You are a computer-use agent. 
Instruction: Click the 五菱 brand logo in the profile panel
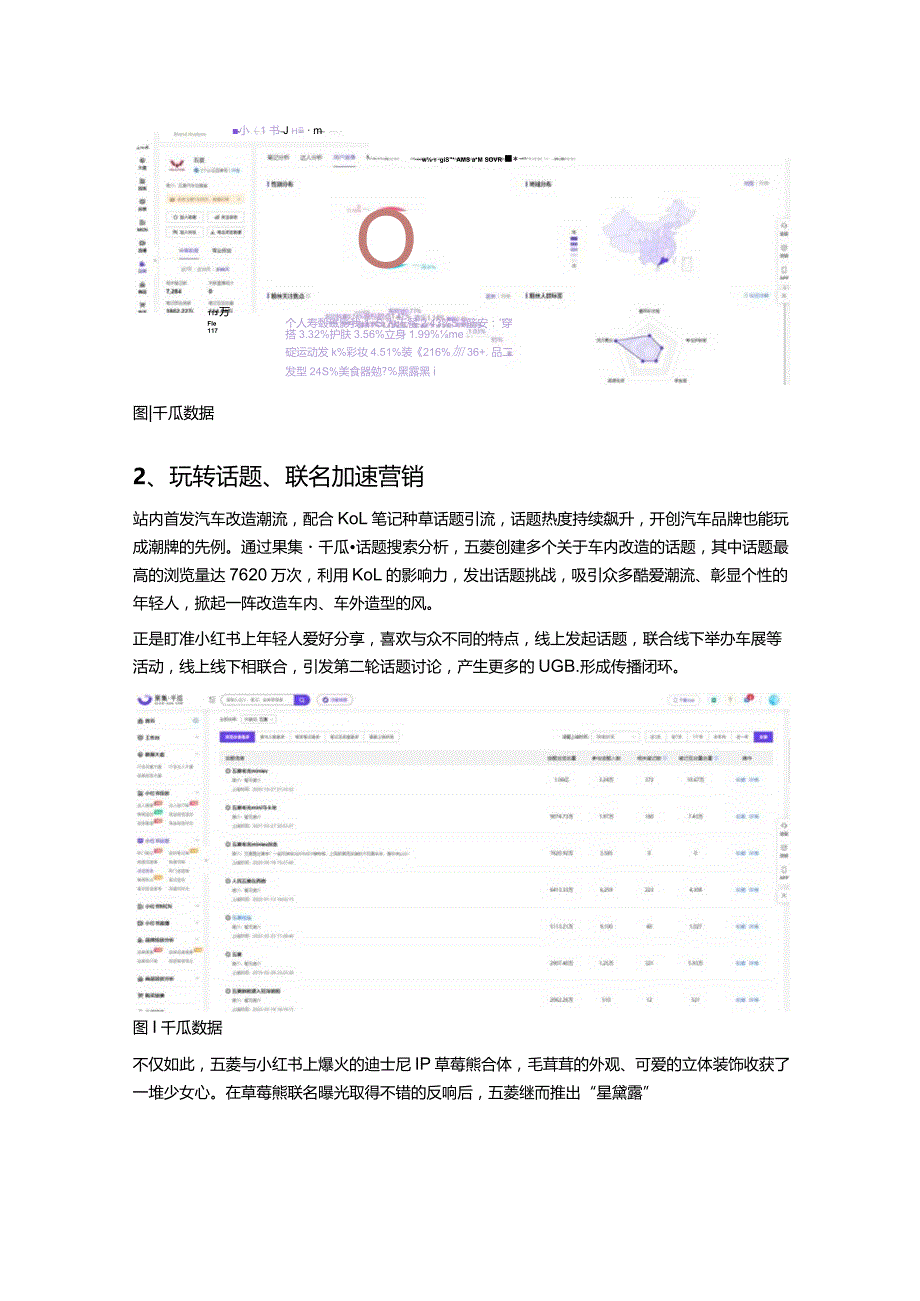pyautogui.click(x=176, y=164)
